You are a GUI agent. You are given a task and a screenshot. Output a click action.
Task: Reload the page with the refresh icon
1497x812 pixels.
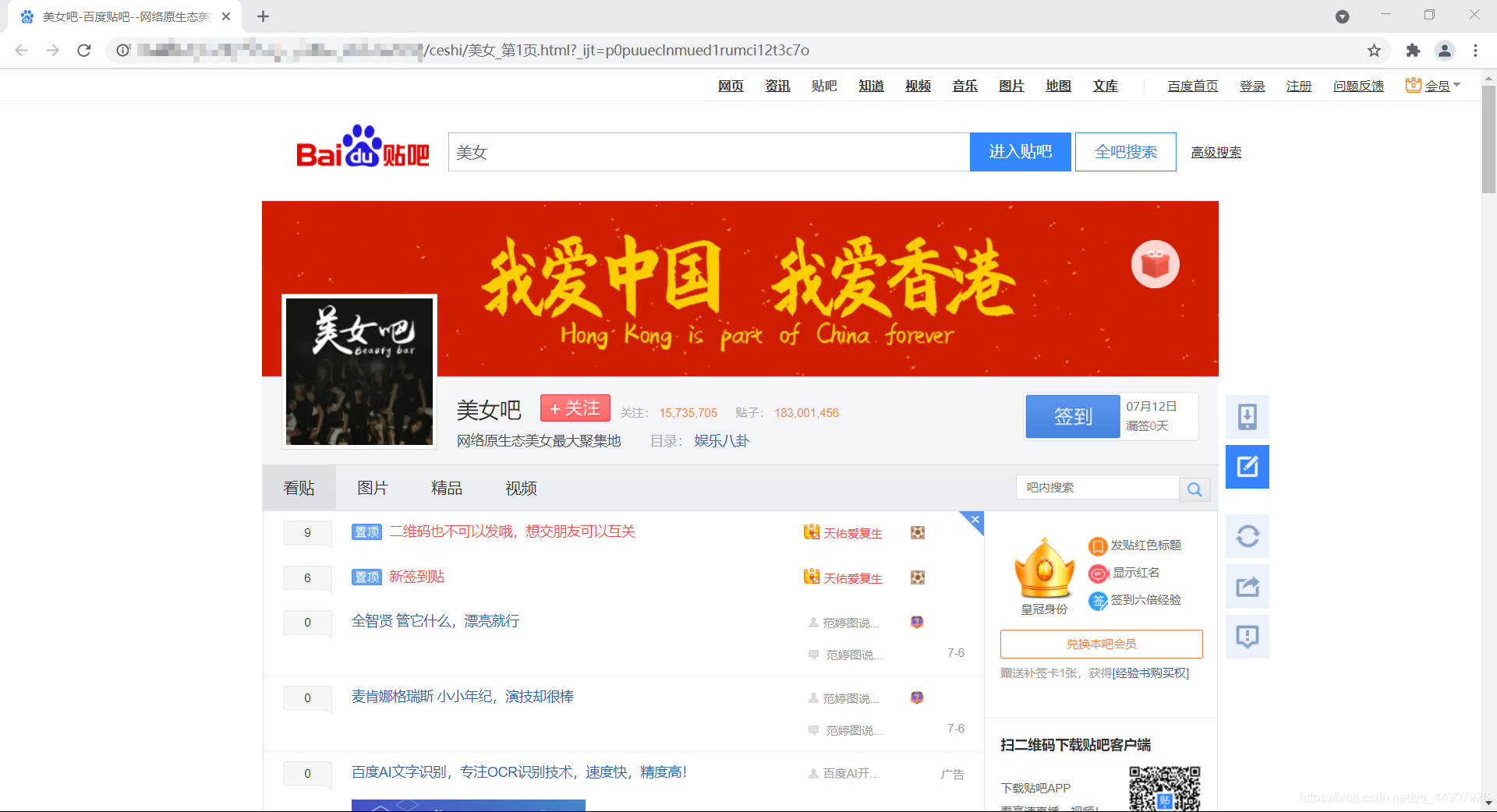pos(84,51)
